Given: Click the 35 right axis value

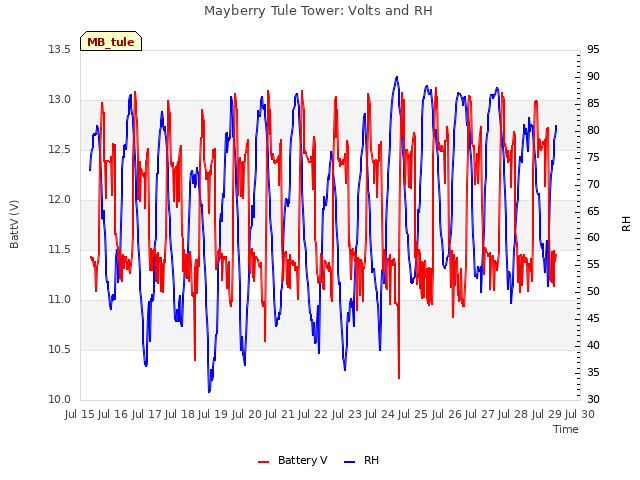Looking at the screenshot, I should [593, 373].
